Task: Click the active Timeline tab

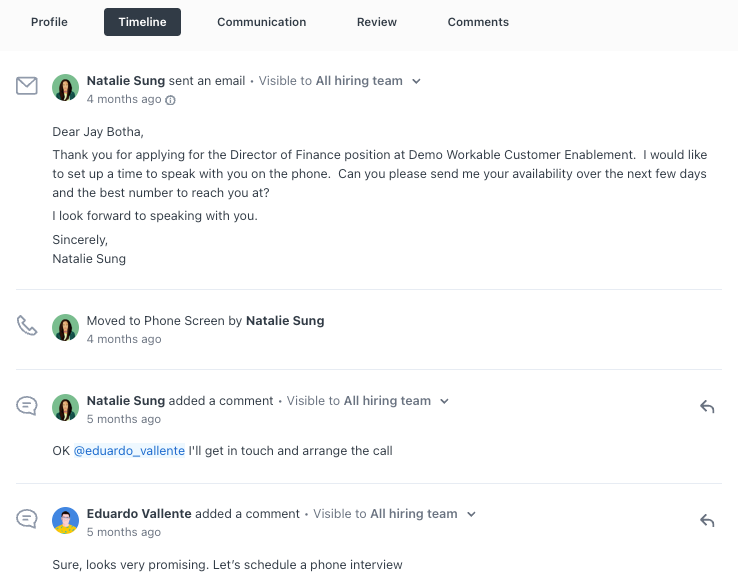Action: pos(142,22)
